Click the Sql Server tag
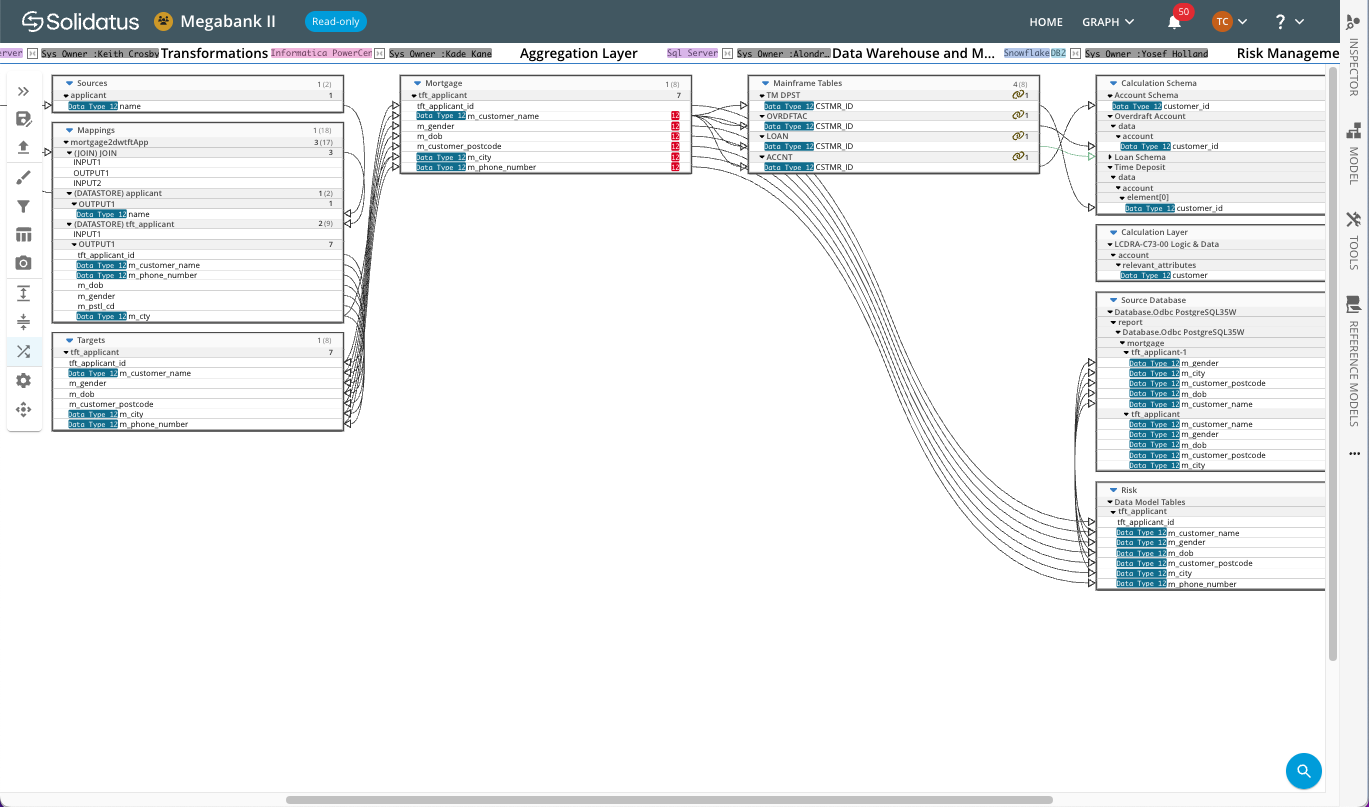1369x807 pixels. 693,53
